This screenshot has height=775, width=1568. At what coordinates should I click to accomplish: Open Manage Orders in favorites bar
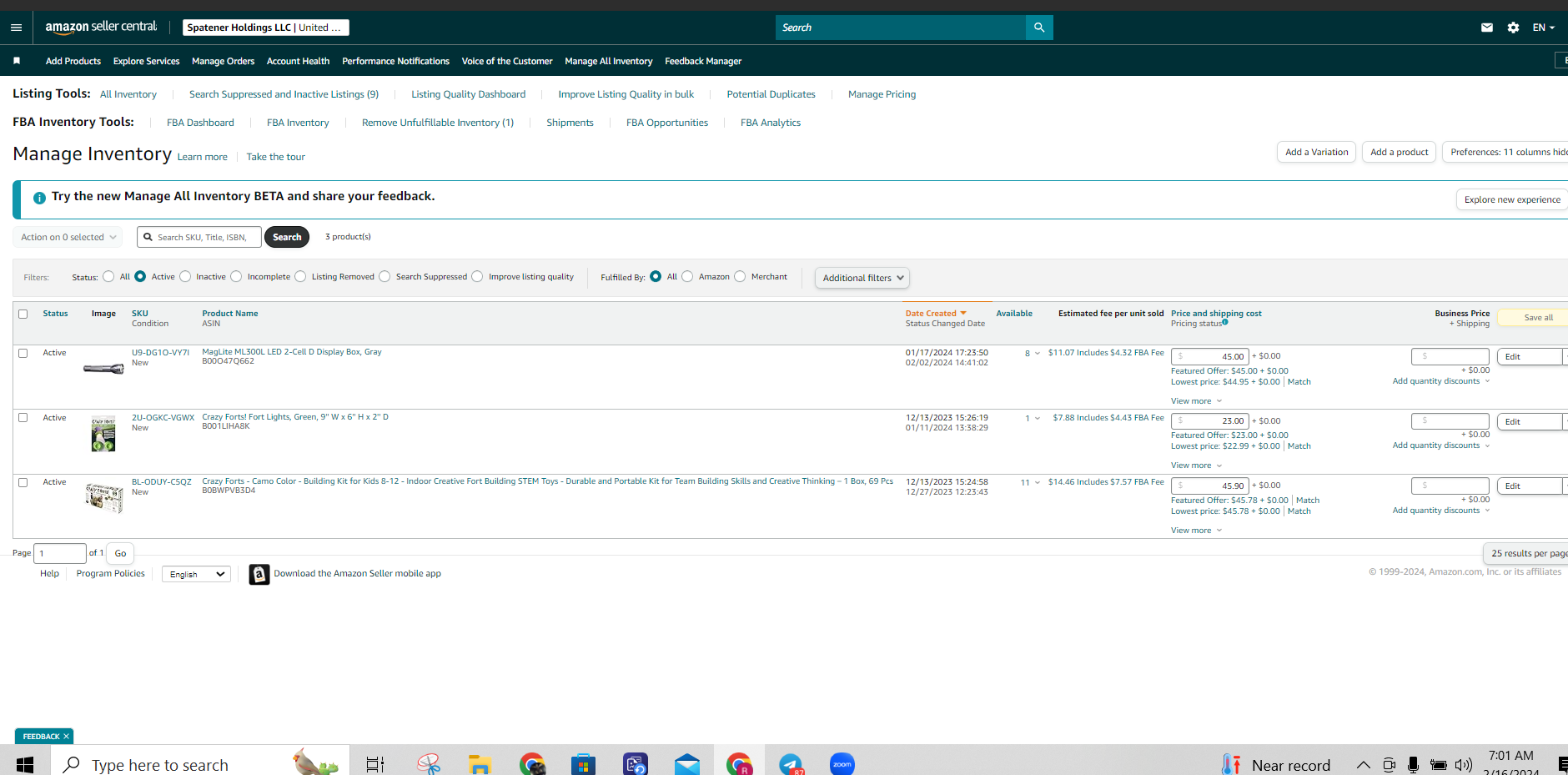point(224,61)
